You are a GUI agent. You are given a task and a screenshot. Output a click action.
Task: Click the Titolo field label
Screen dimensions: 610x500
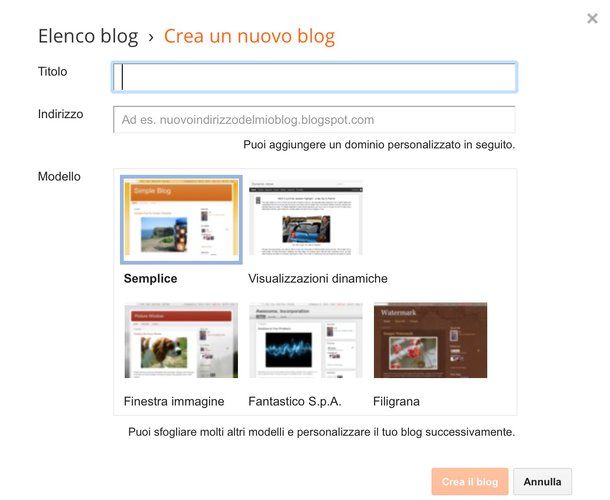53,72
